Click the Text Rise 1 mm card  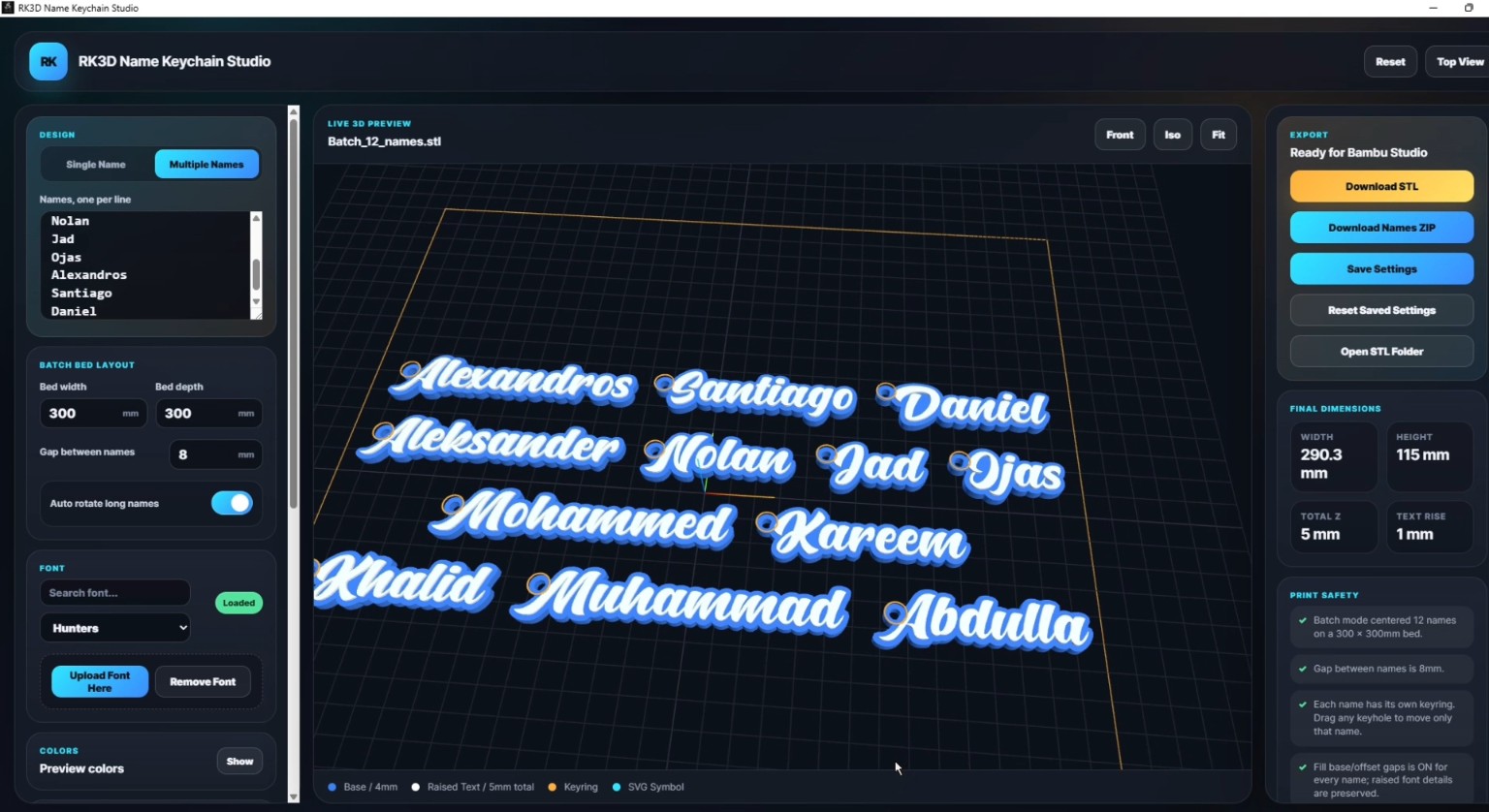1429,527
